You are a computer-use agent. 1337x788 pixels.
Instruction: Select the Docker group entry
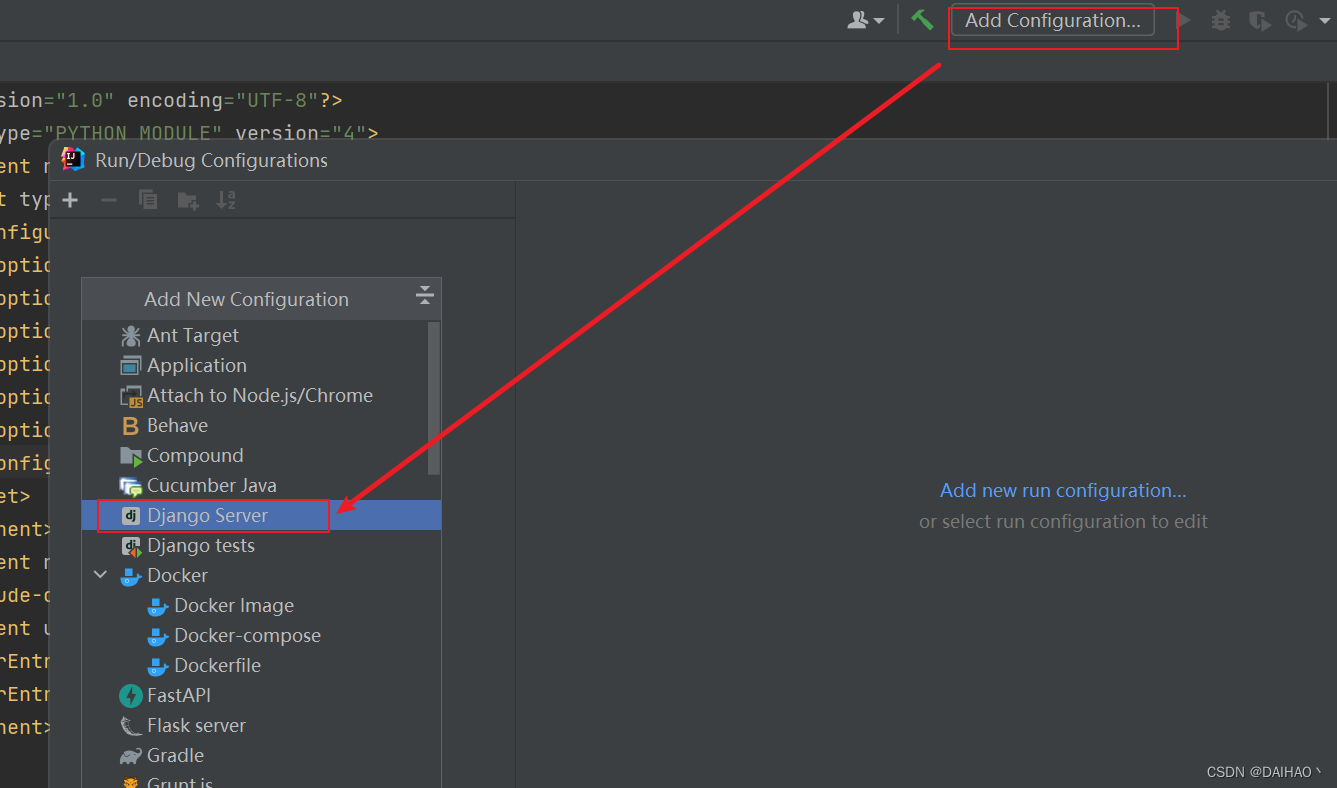click(x=261, y=575)
